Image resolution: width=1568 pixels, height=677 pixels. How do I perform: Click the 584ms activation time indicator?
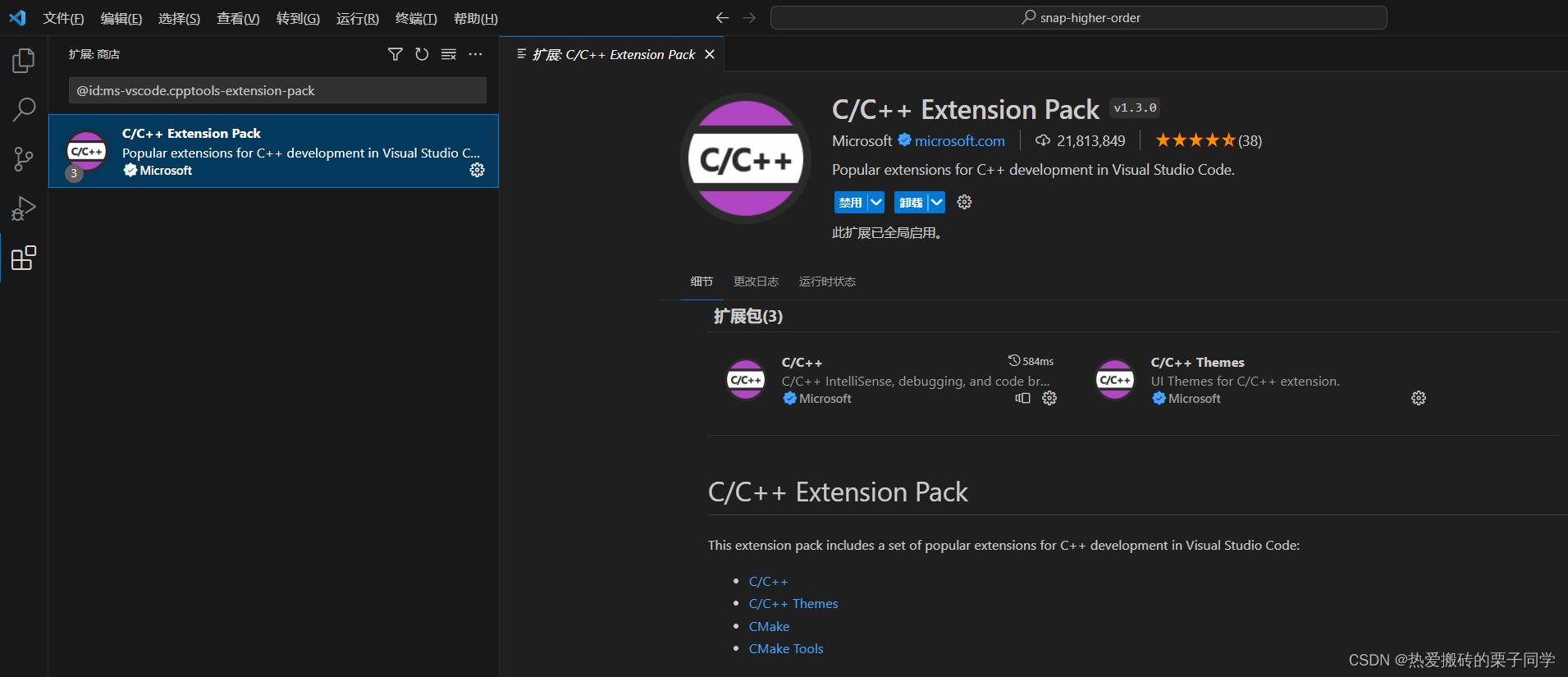pyautogui.click(x=1031, y=361)
